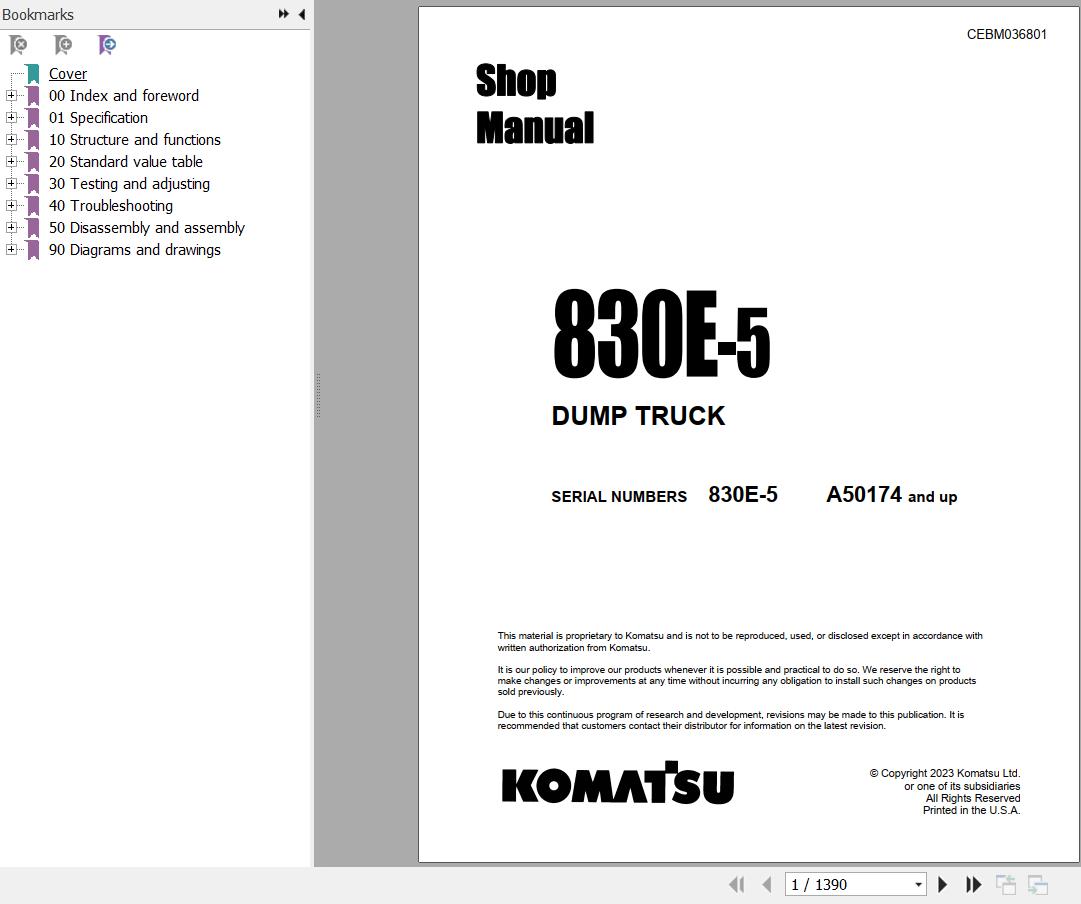Expand the 01 Specification bookmark
Image resolution: width=1081 pixels, height=904 pixels.
pyautogui.click(x=11, y=117)
